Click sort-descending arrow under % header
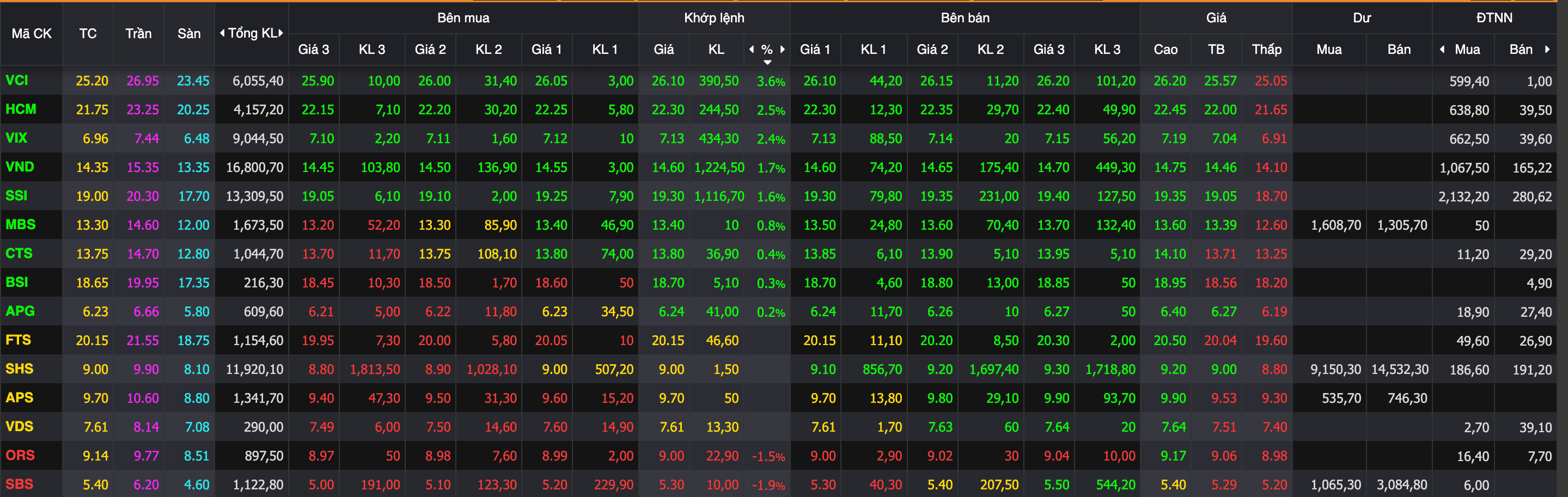The width and height of the screenshot is (1568, 497). click(767, 62)
